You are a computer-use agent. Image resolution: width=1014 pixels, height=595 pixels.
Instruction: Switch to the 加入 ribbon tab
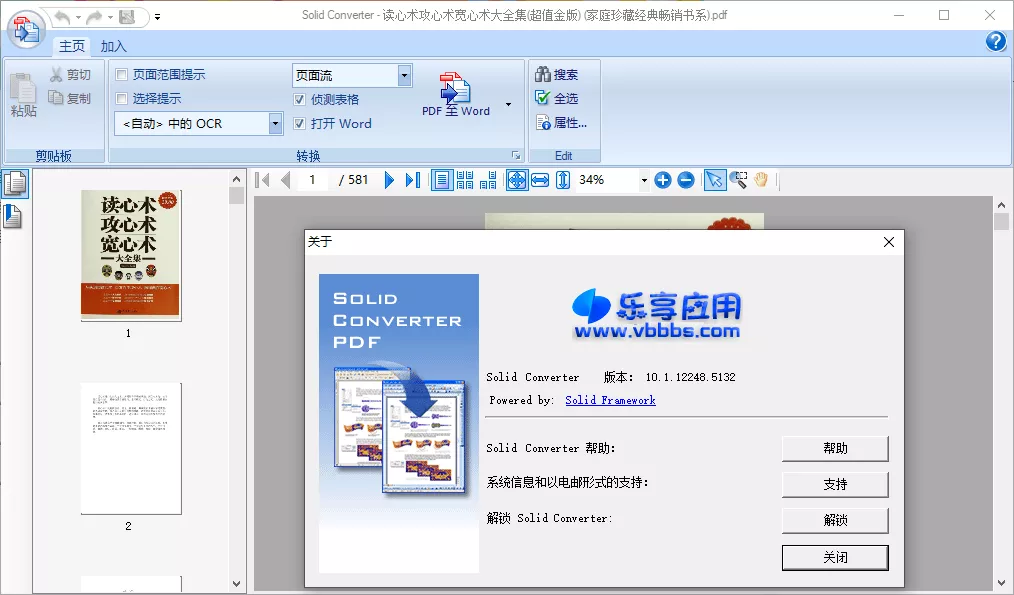point(112,46)
